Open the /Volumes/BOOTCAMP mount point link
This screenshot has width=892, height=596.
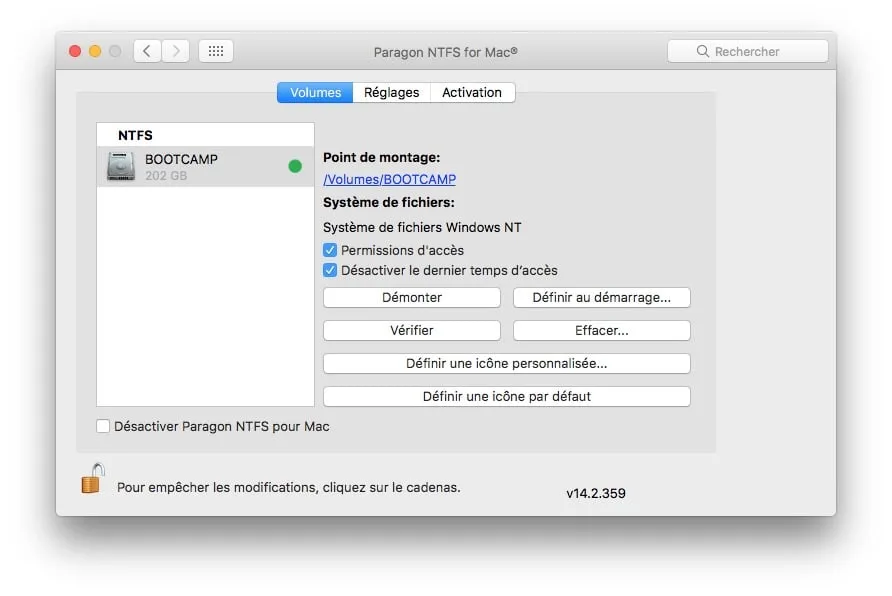(x=389, y=179)
